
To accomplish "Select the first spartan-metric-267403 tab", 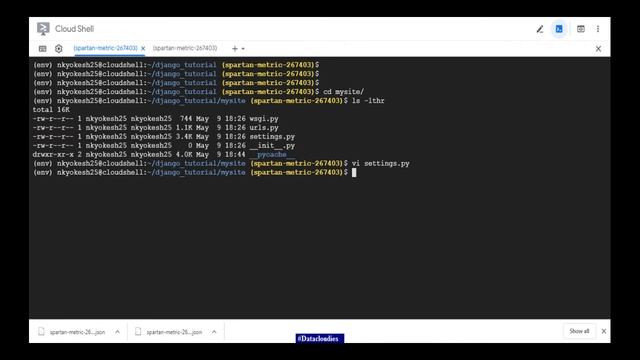I will tap(105, 48).
